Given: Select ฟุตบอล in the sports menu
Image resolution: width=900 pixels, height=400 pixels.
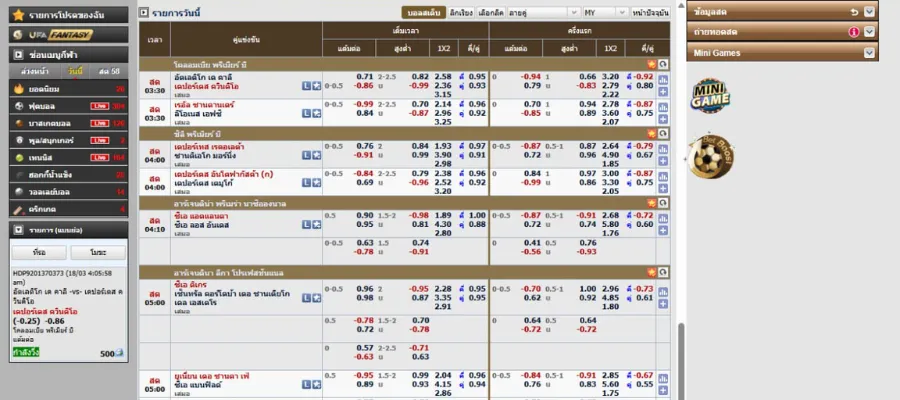Looking at the screenshot, I should coord(47,105).
